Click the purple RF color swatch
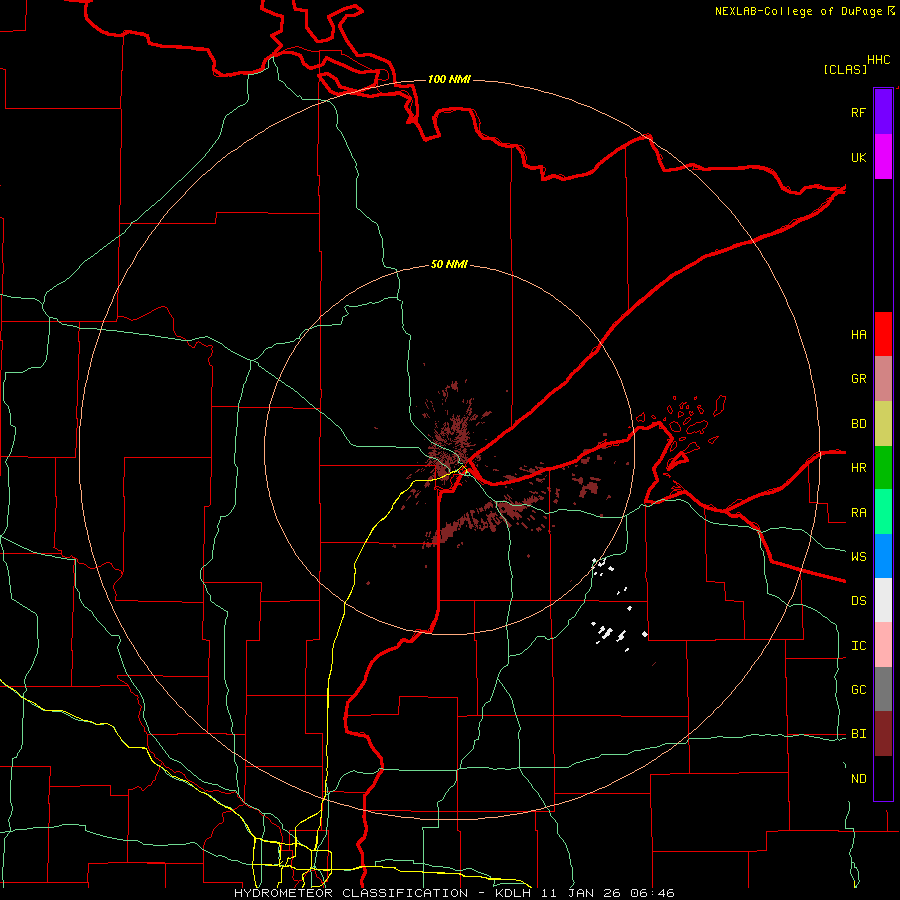Screen dimensions: 900x900 (x=883, y=112)
